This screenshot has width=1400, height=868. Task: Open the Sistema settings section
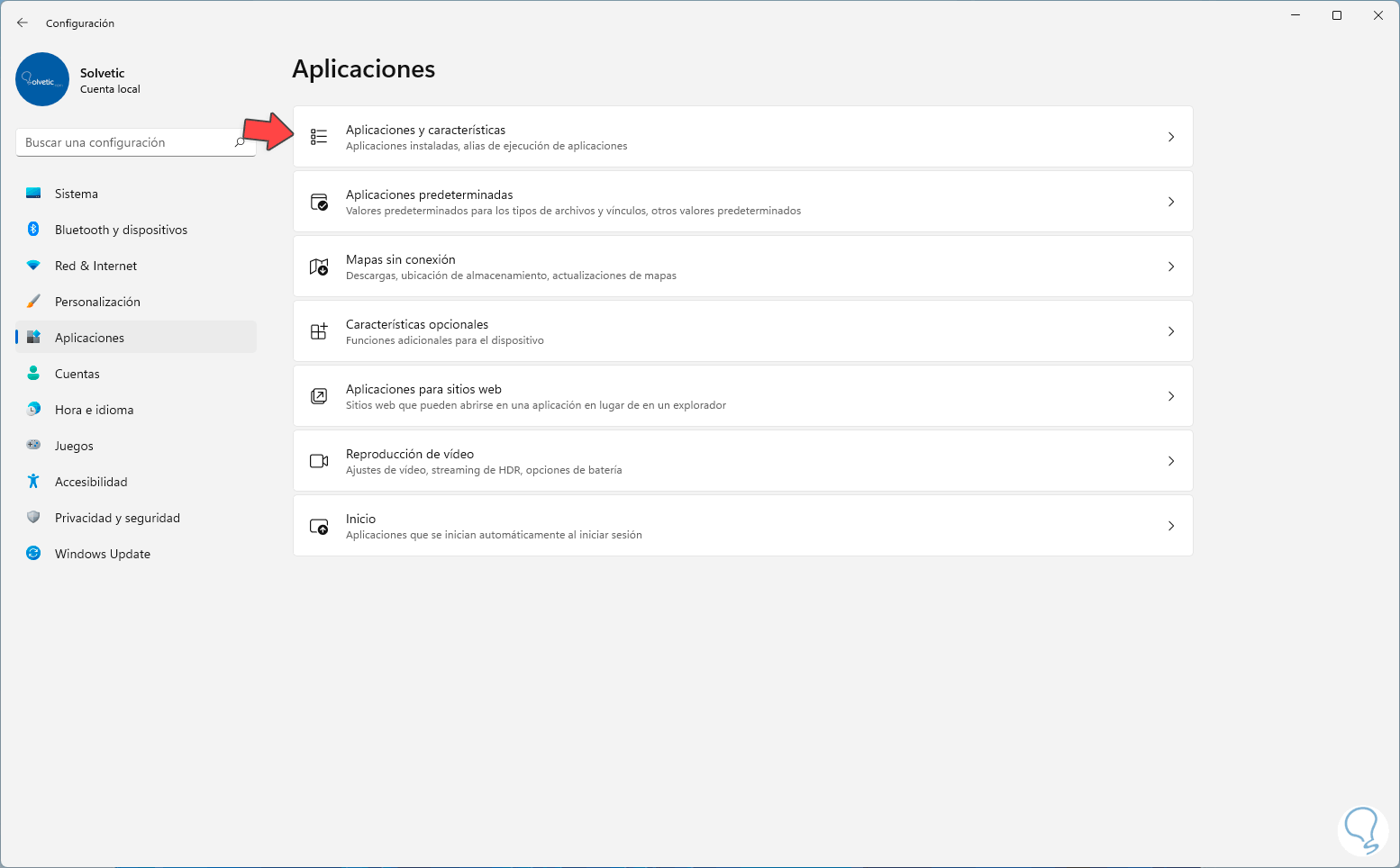[x=77, y=194]
